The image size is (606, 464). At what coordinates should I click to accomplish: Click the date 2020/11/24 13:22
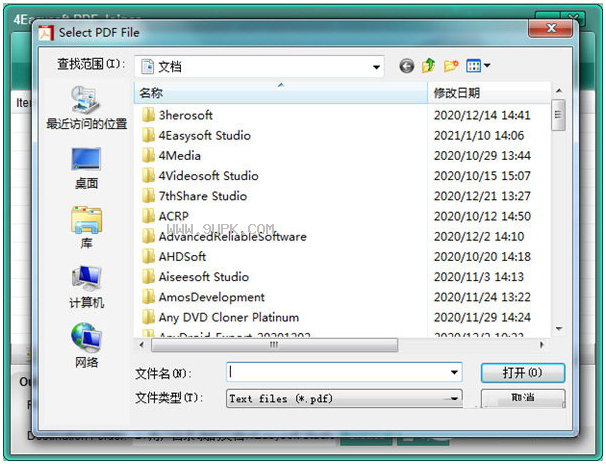pyautogui.click(x=482, y=297)
